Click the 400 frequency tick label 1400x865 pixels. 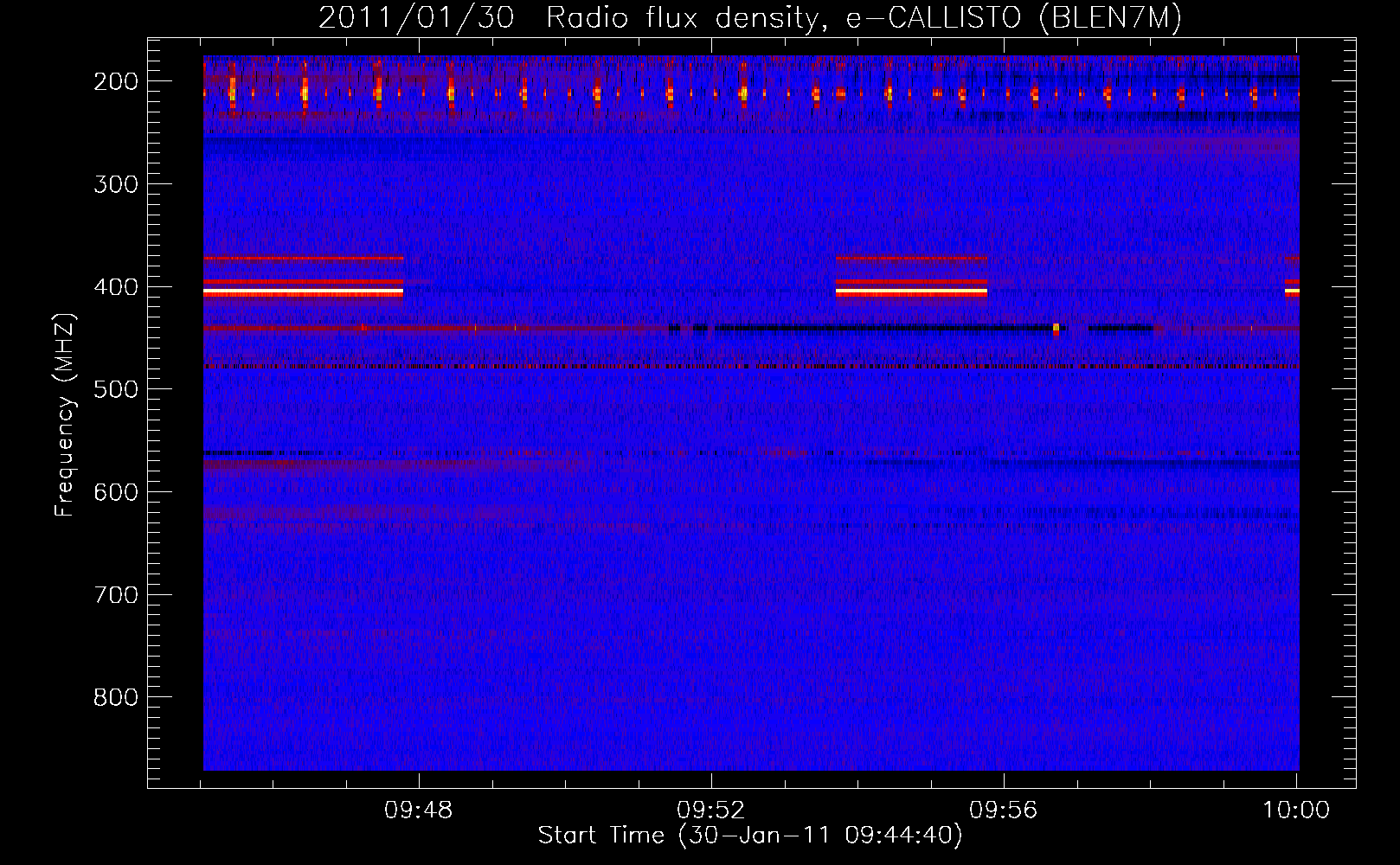click(x=115, y=287)
